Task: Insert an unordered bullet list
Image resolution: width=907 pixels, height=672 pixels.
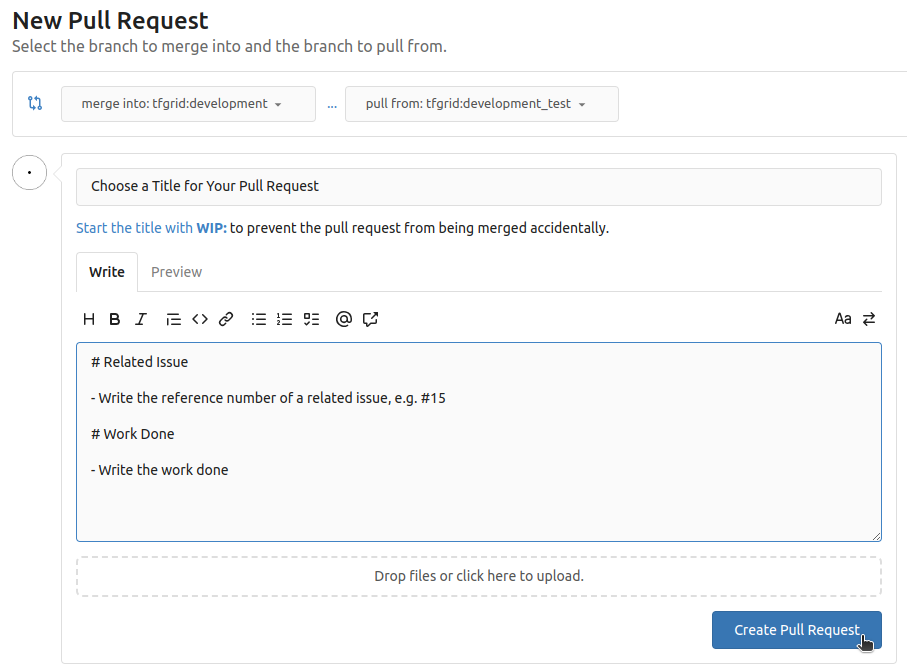Action: [x=259, y=319]
